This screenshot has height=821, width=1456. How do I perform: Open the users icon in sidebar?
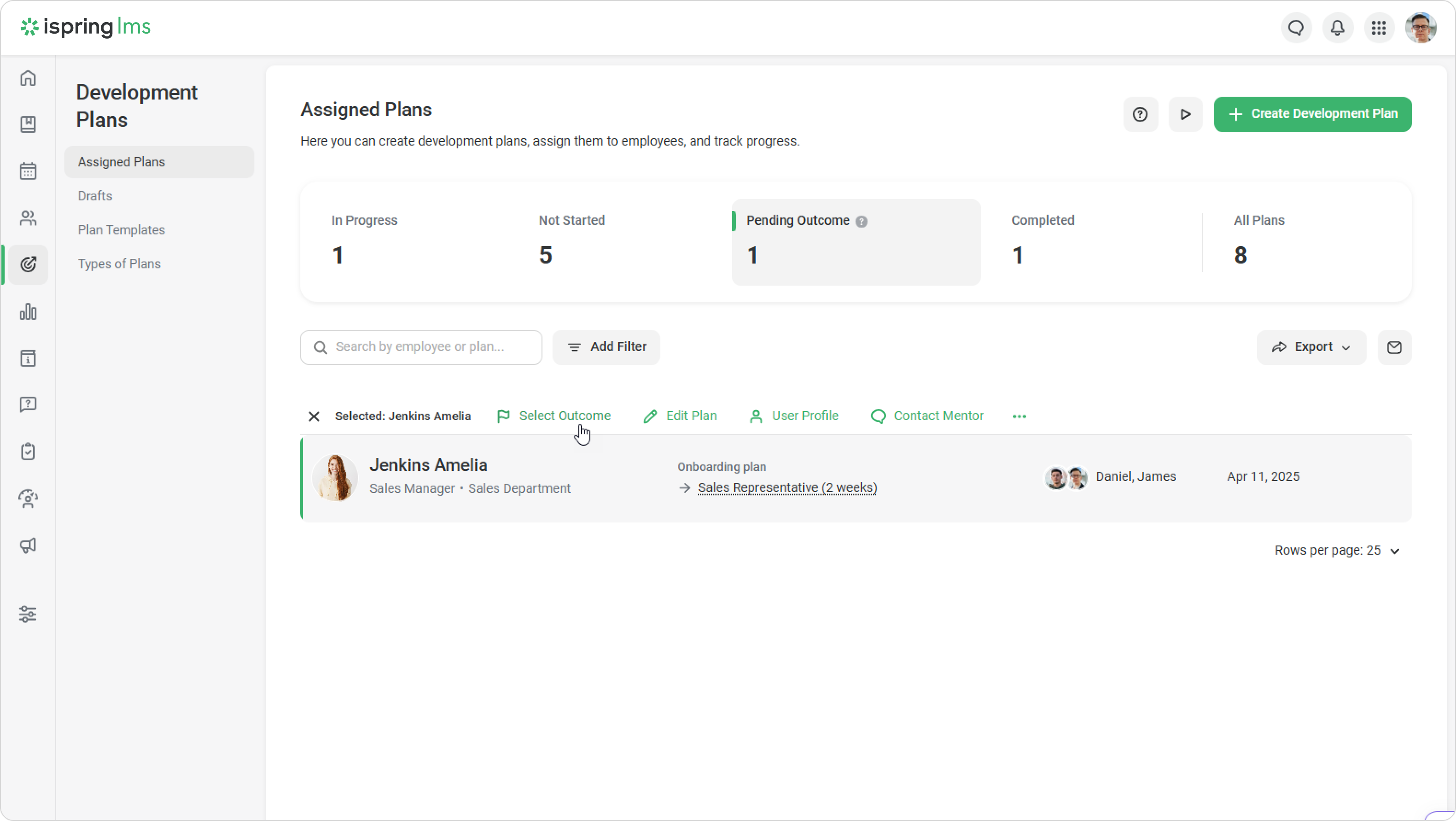click(28, 218)
